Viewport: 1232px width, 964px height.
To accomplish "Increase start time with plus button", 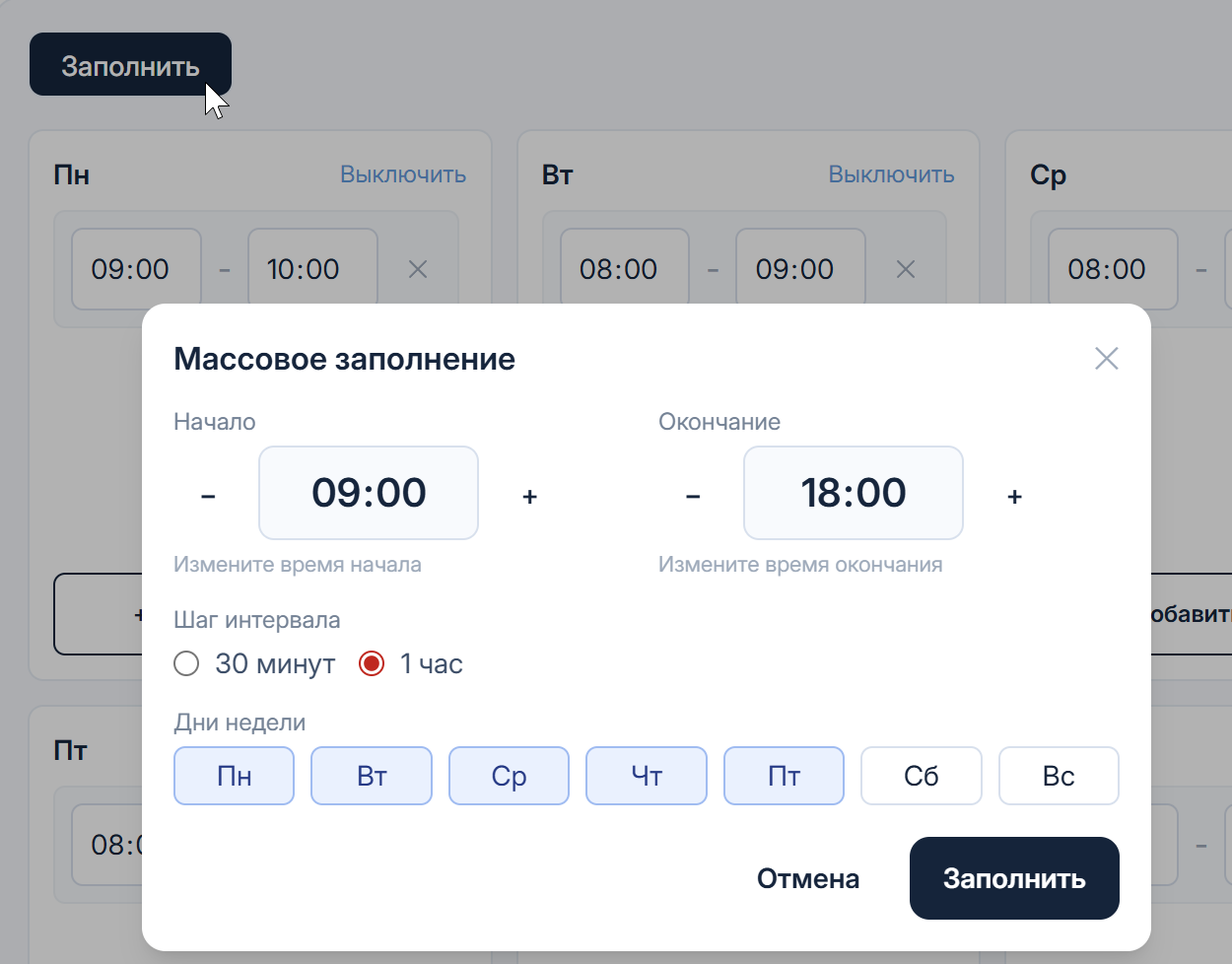I will [529, 496].
